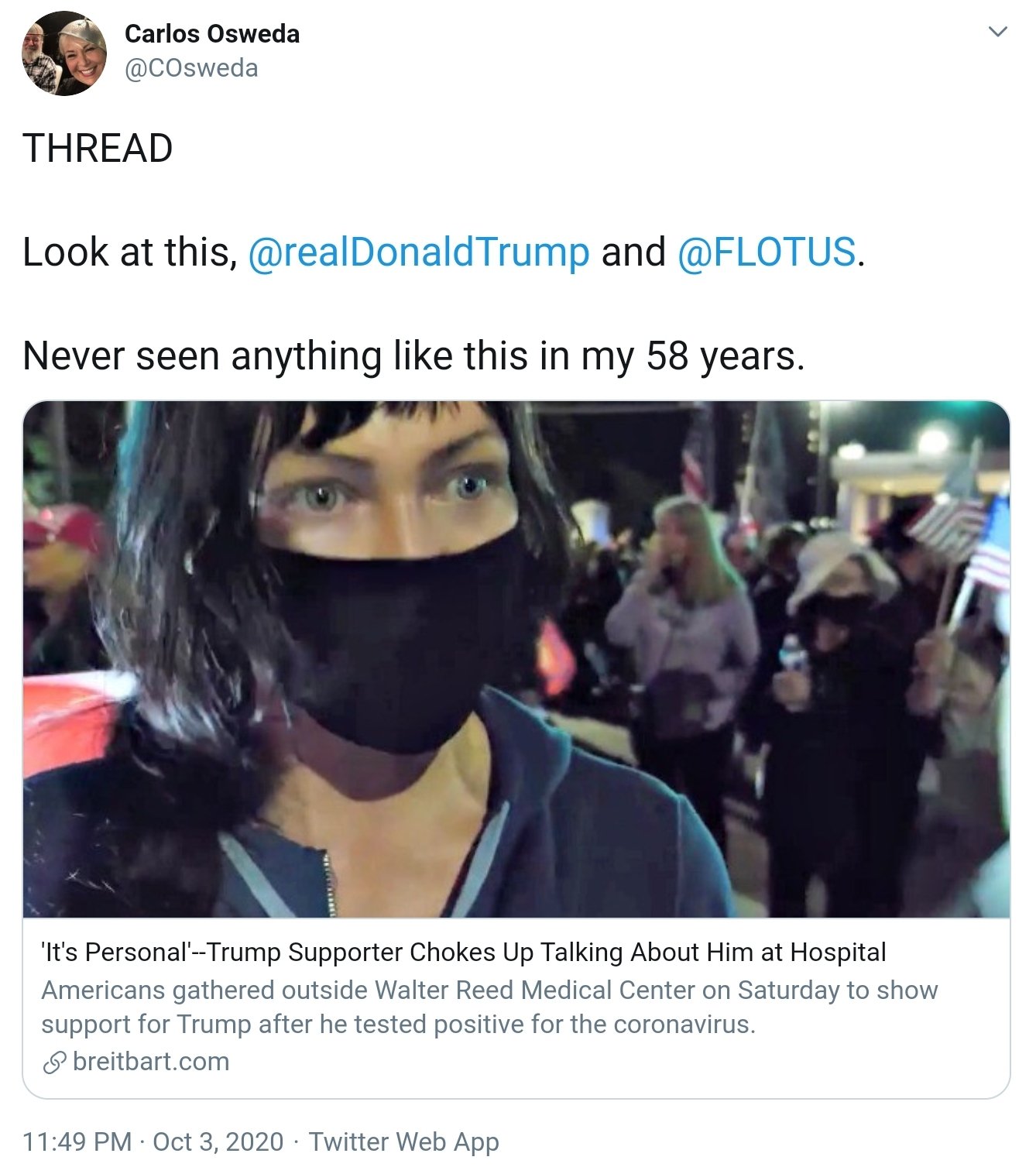1036x1174 pixels.
Task: Open the 11:49 PM timestamp
Action: [77, 1141]
